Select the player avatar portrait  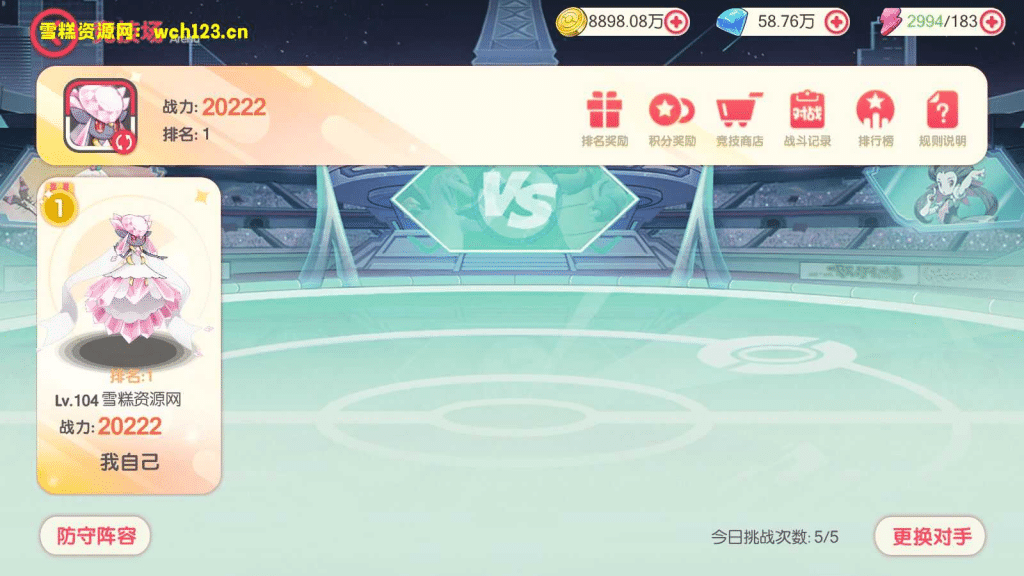point(100,116)
